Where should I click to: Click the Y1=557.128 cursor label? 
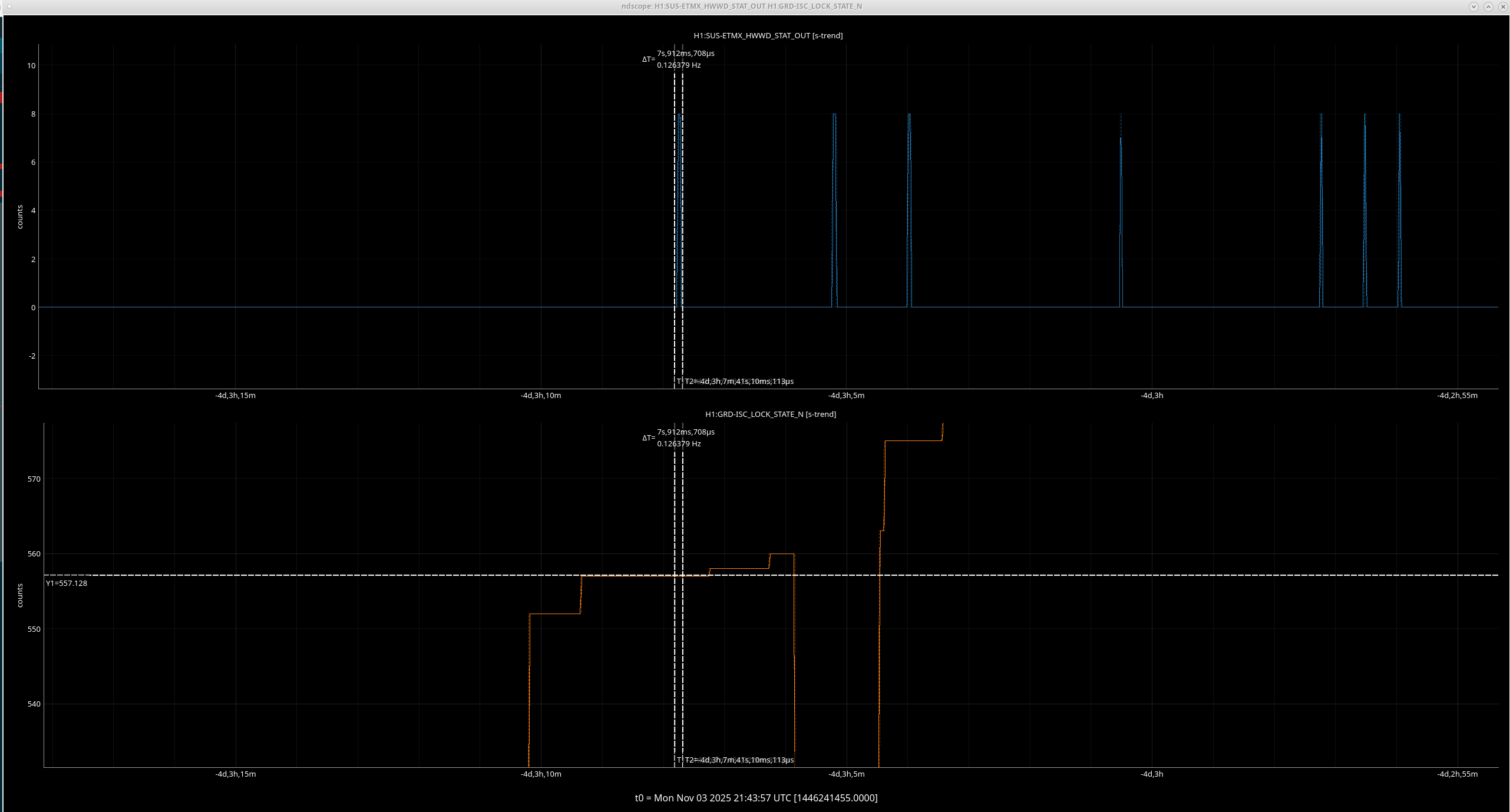coord(67,584)
